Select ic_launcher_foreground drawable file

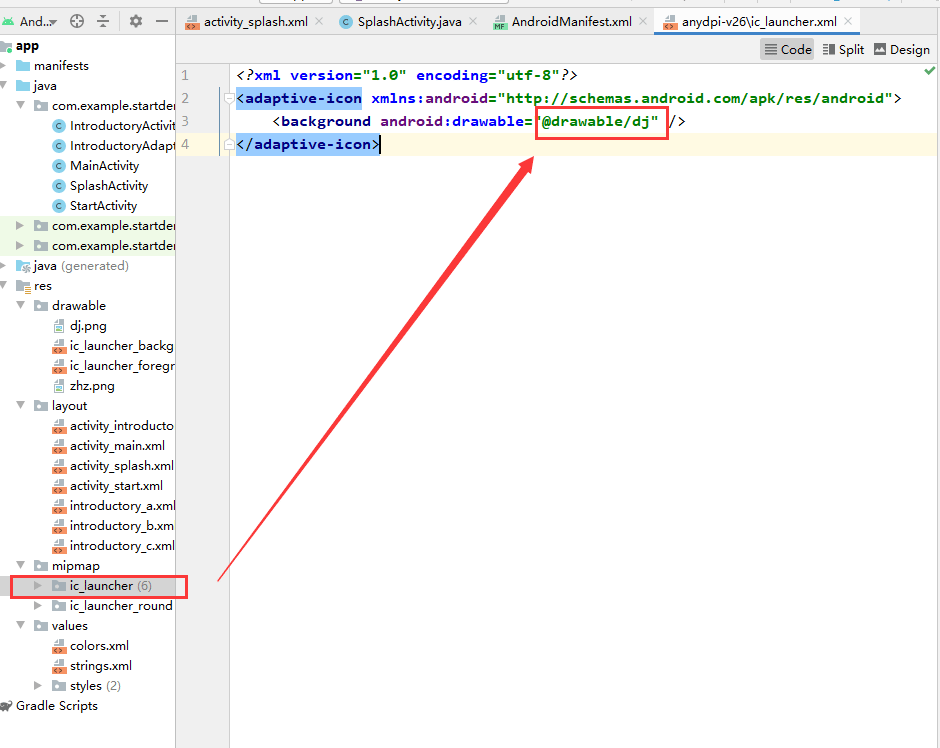coord(122,366)
